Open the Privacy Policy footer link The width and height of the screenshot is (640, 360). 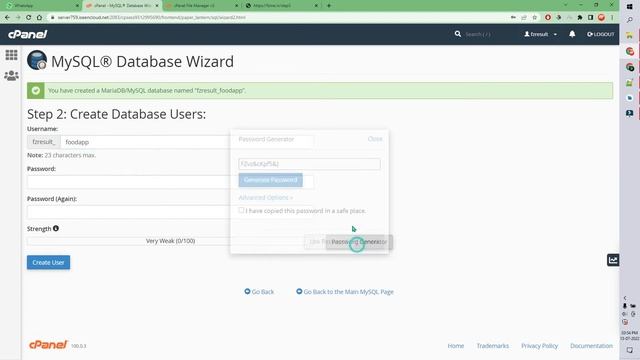pos(539,346)
